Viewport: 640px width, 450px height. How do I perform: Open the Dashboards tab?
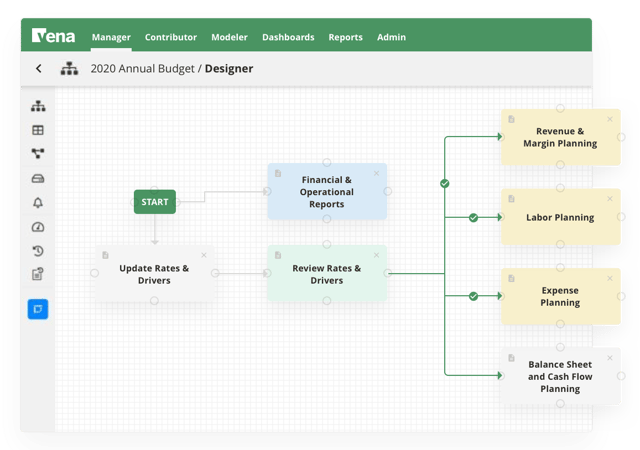coord(288,37)
